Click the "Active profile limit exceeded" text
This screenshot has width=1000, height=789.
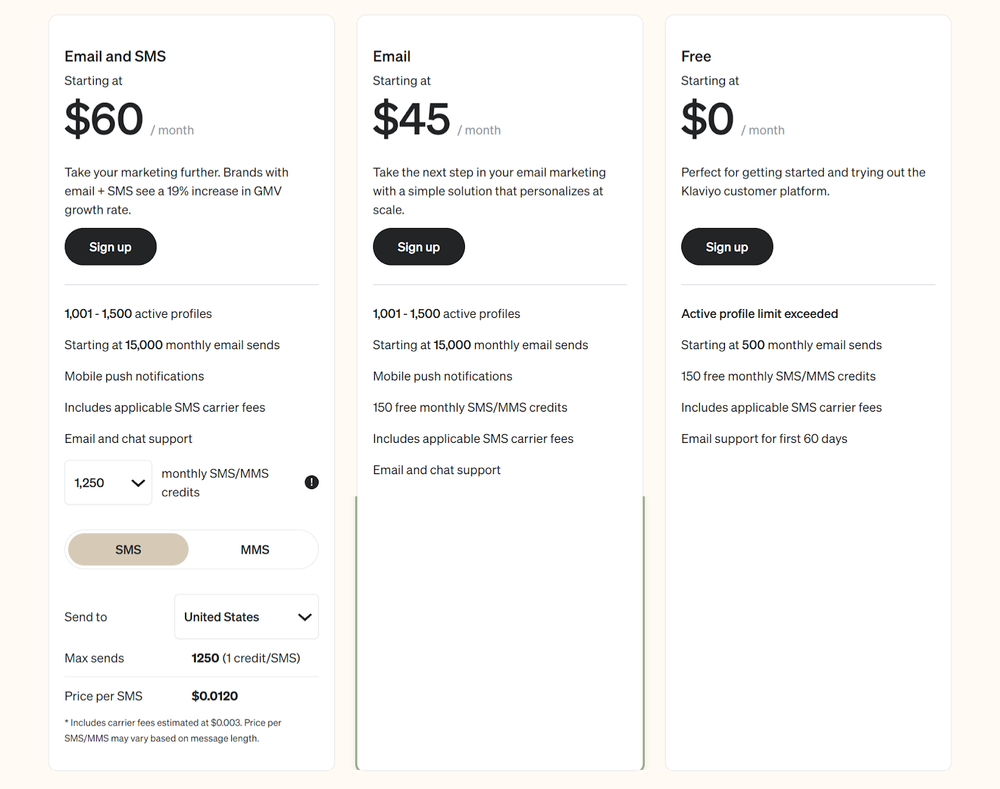760,314
